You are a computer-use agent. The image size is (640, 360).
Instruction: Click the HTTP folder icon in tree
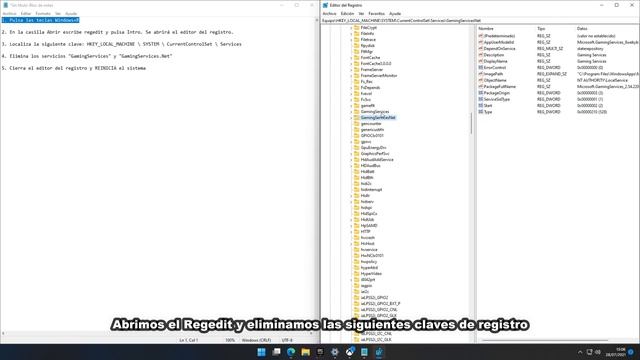click(x=356, y=231)
